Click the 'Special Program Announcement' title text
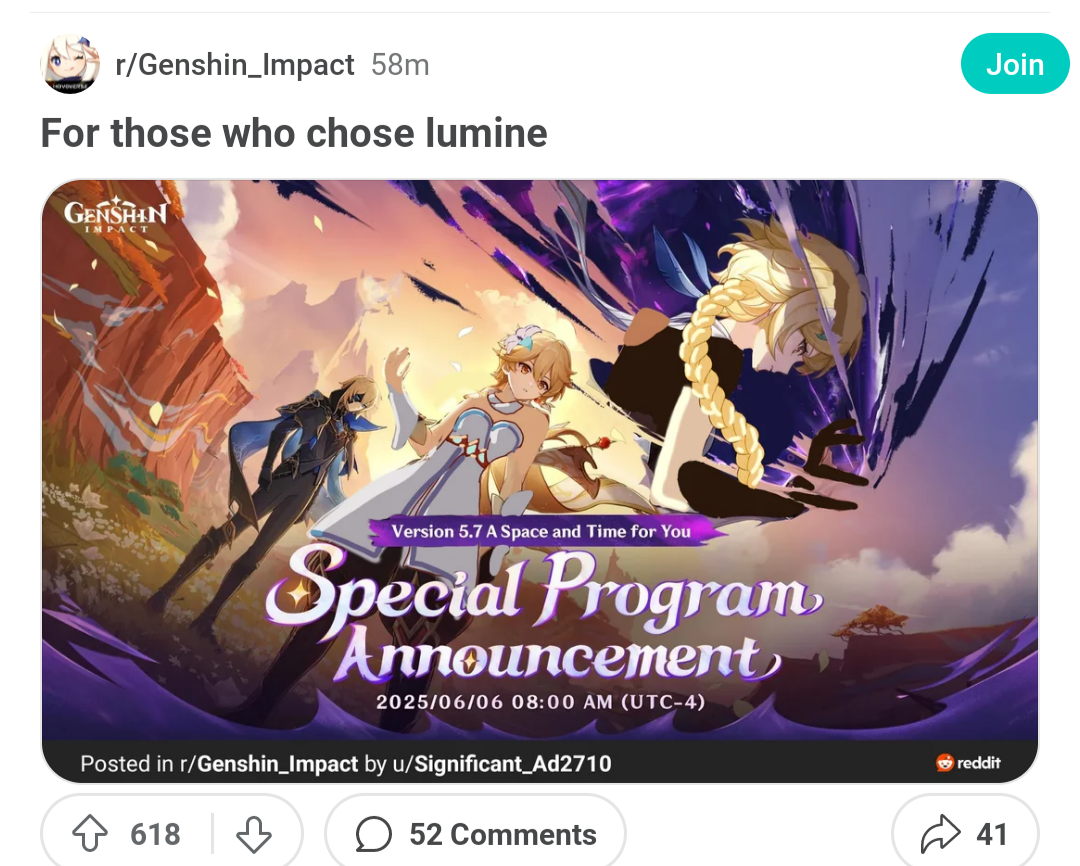This screenshot has width=1080, height=866. pyautogui.click(x=544, y=615)
